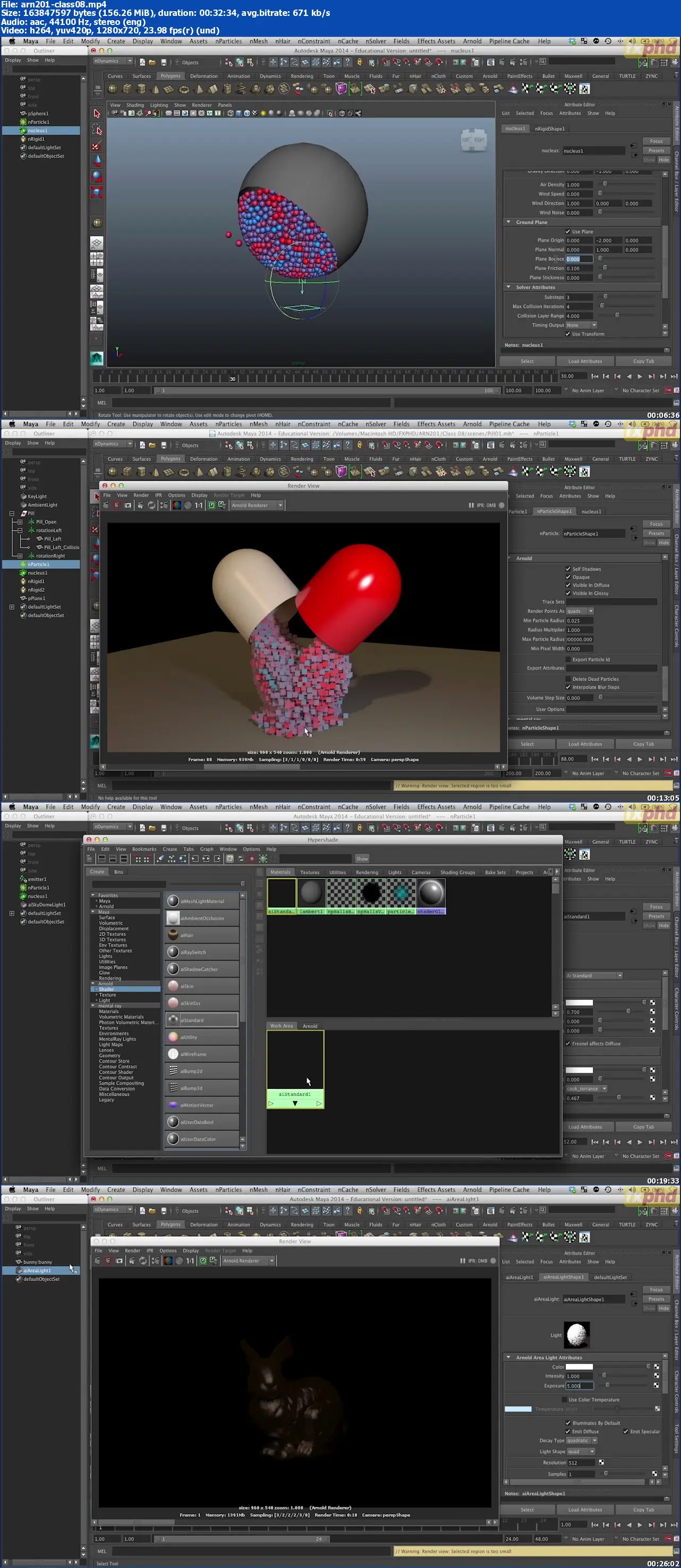
Task: Expand the Pill group in Outliner
Action: 12,514
